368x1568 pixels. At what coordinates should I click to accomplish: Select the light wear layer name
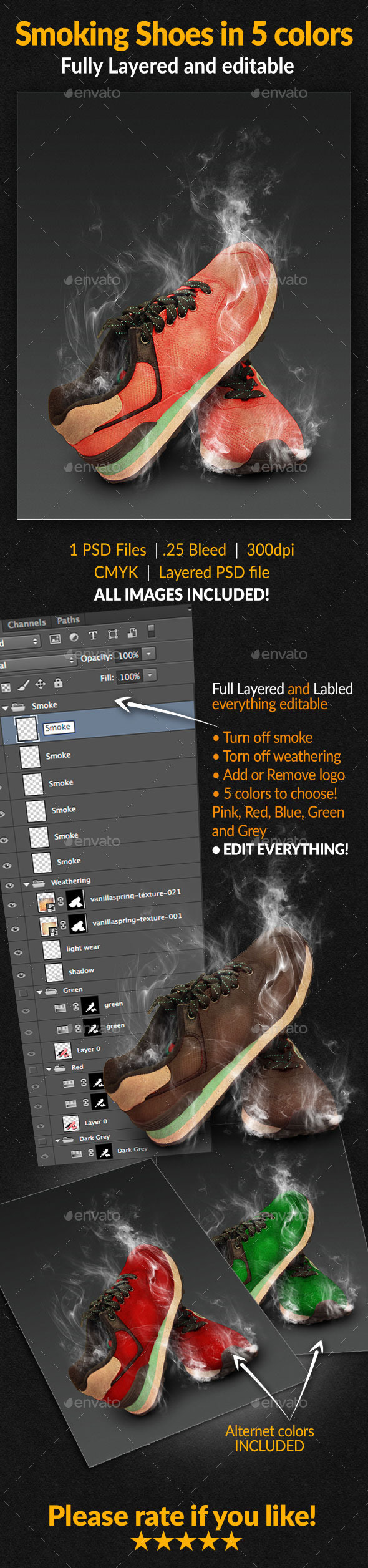tap(83, 948)
